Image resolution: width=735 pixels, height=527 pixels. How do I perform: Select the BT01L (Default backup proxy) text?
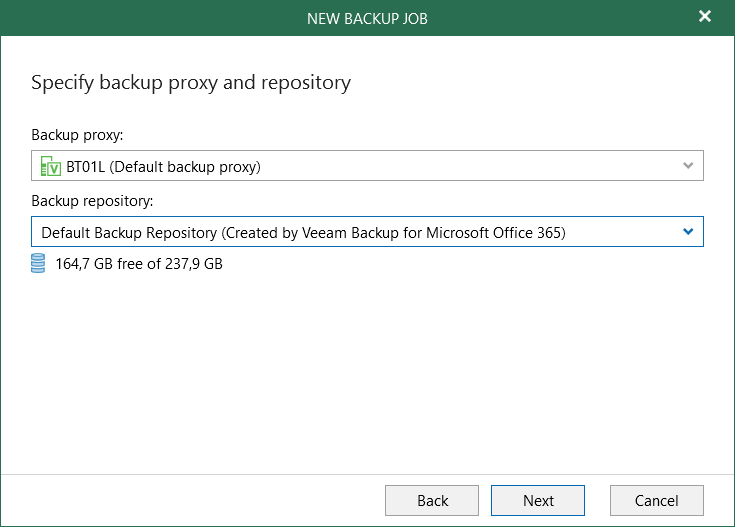click(x=163, y=166)
